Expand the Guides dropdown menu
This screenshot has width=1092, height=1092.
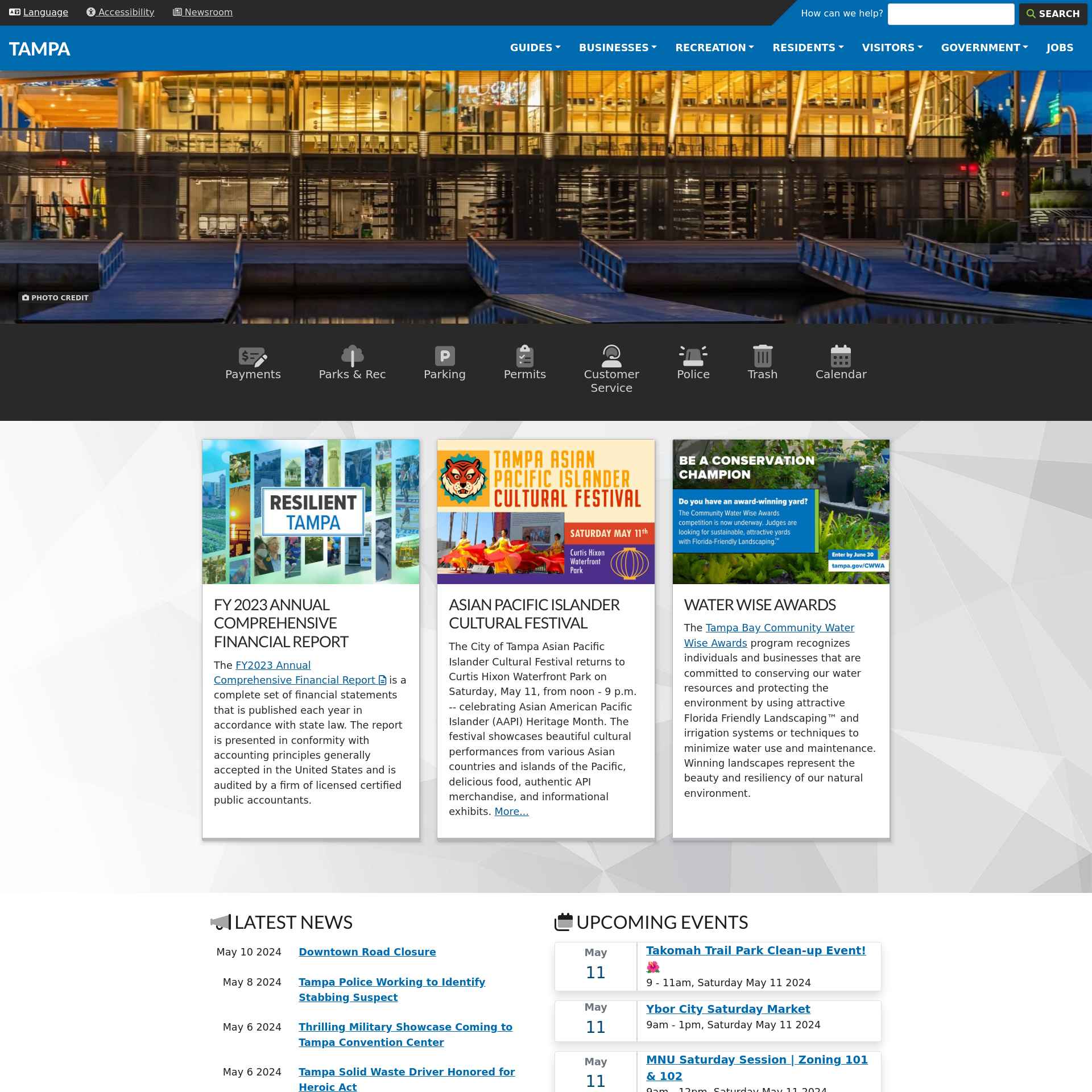(x=535, y=47)
